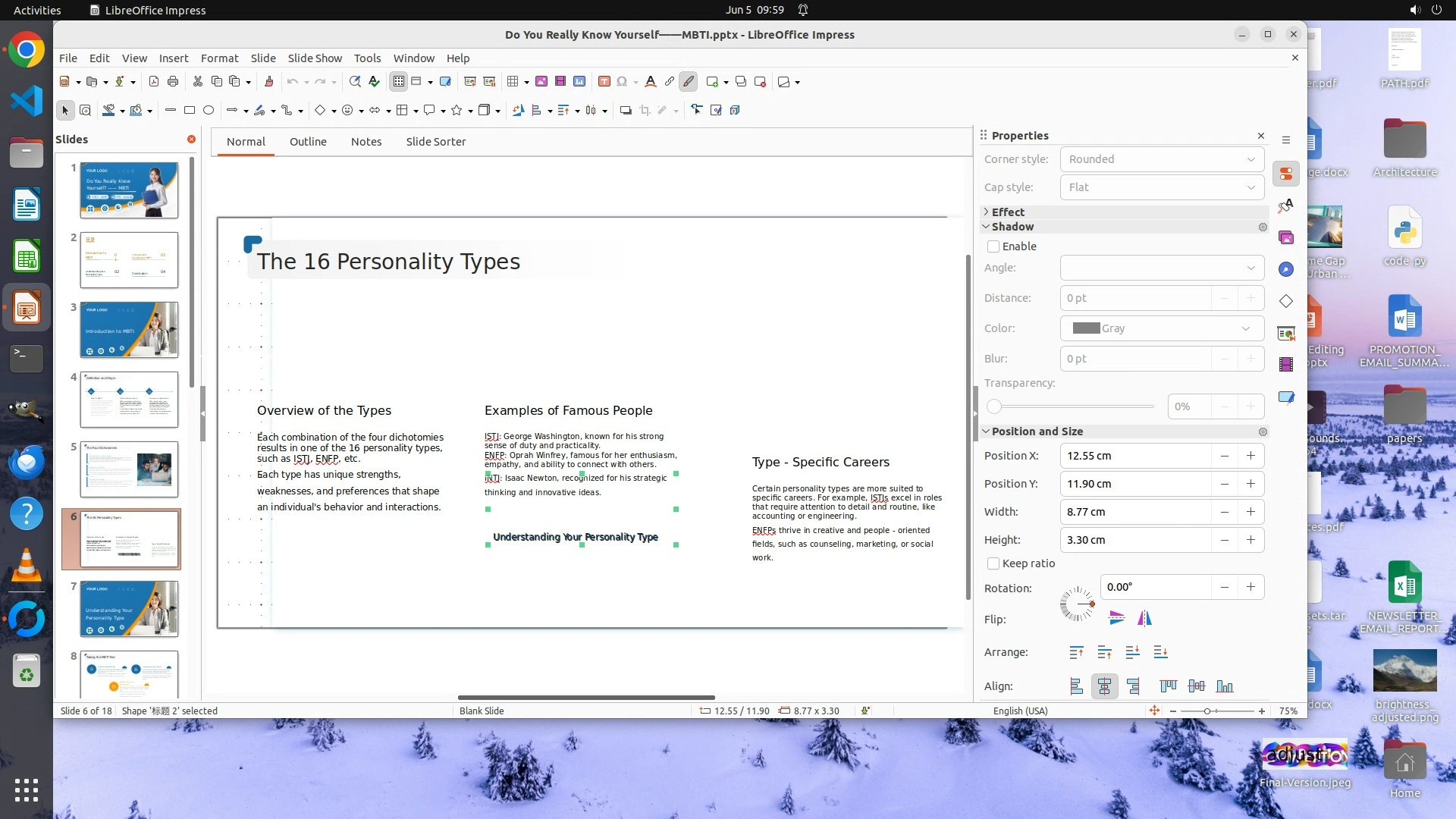Switch to the Slide Sorter tab
1456x819 pixels.
435,142
